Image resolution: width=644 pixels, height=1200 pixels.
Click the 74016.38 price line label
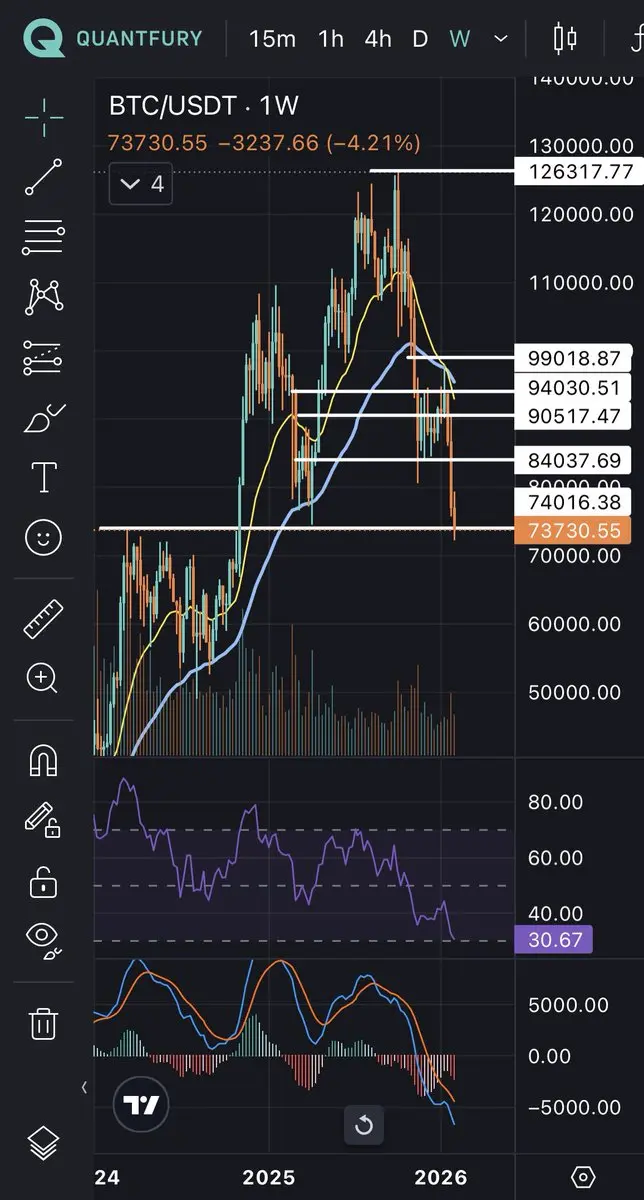pos(574,502)
